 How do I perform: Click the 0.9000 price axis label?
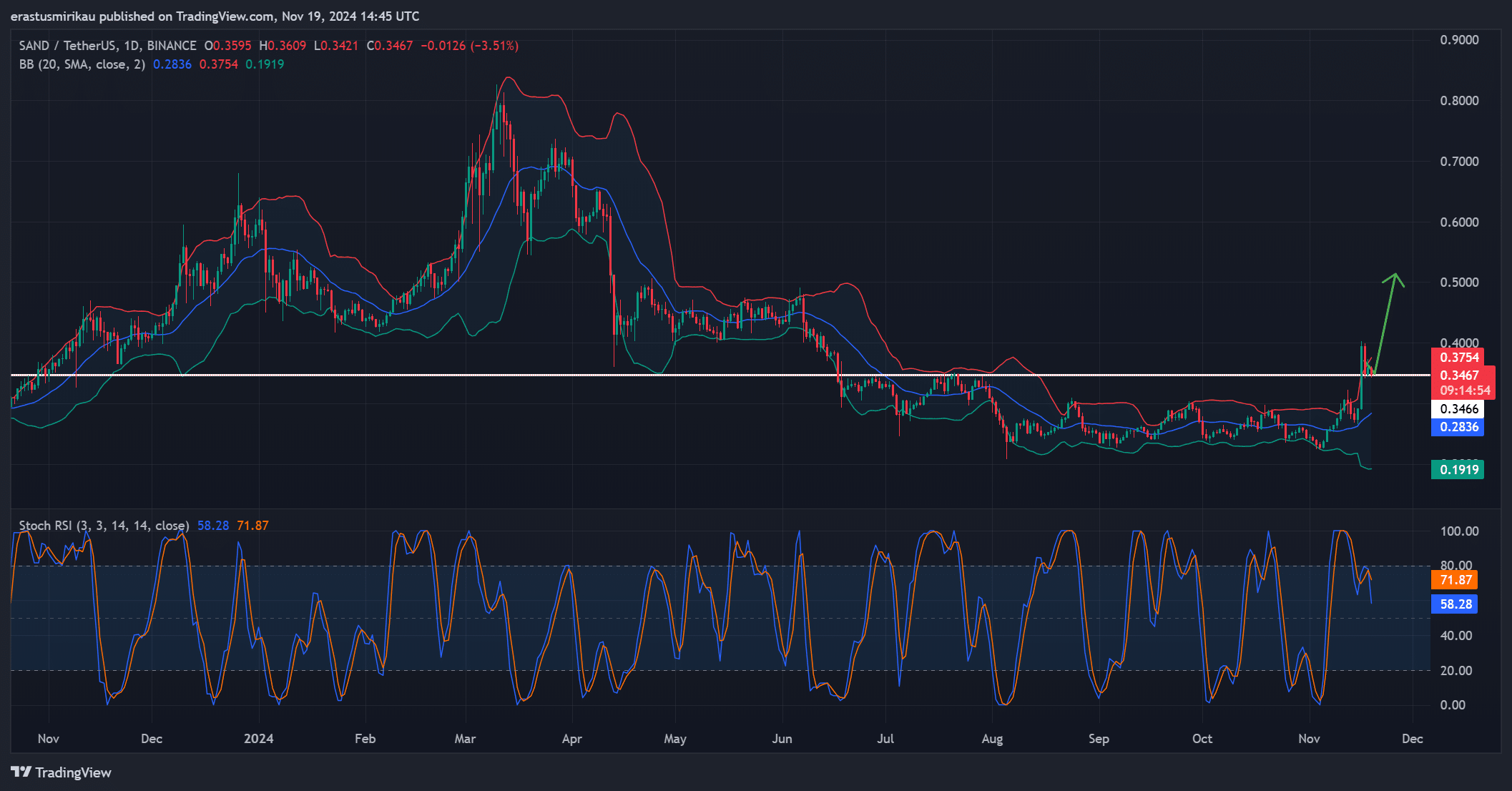pos(1458,40)
